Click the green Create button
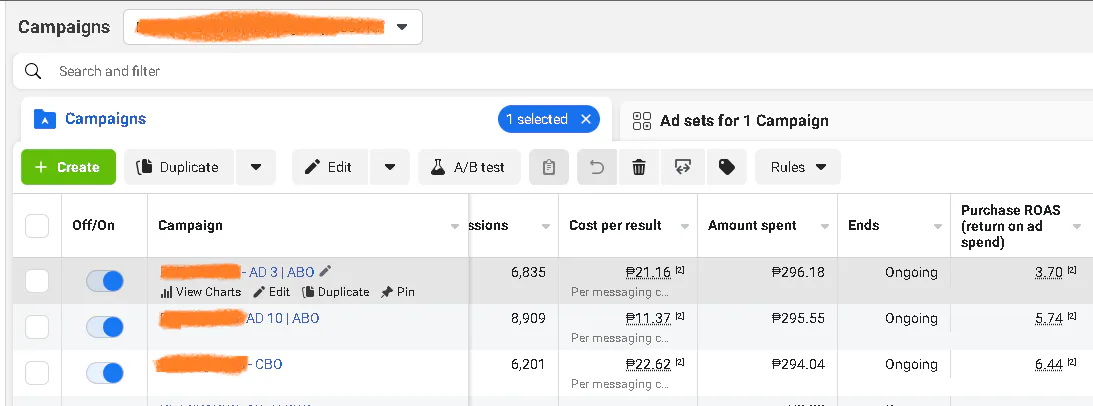 coord(68,167)
